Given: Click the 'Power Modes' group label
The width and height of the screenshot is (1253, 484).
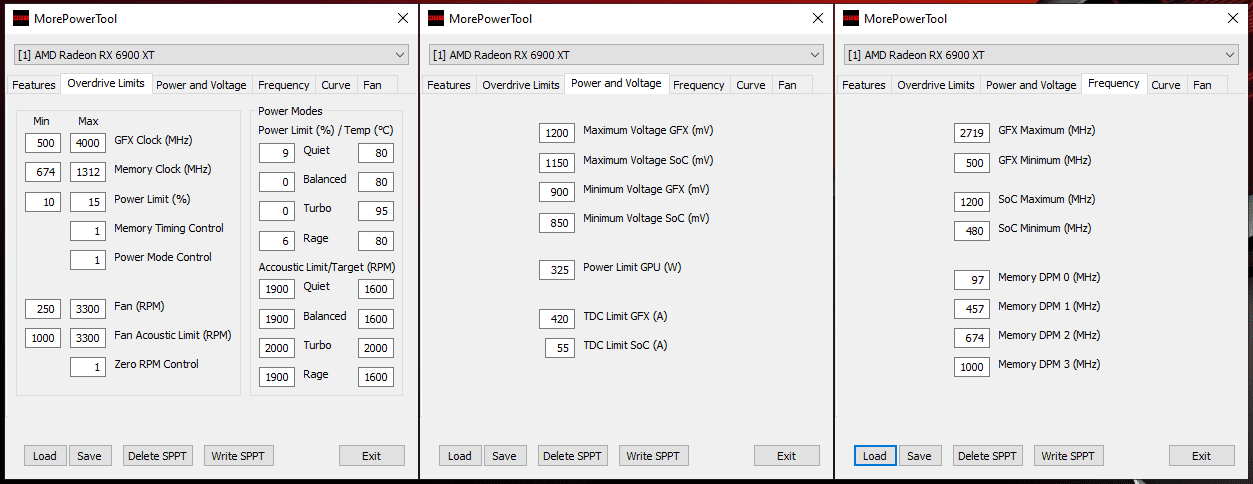Looking at the screenshot, I should 291,111.
